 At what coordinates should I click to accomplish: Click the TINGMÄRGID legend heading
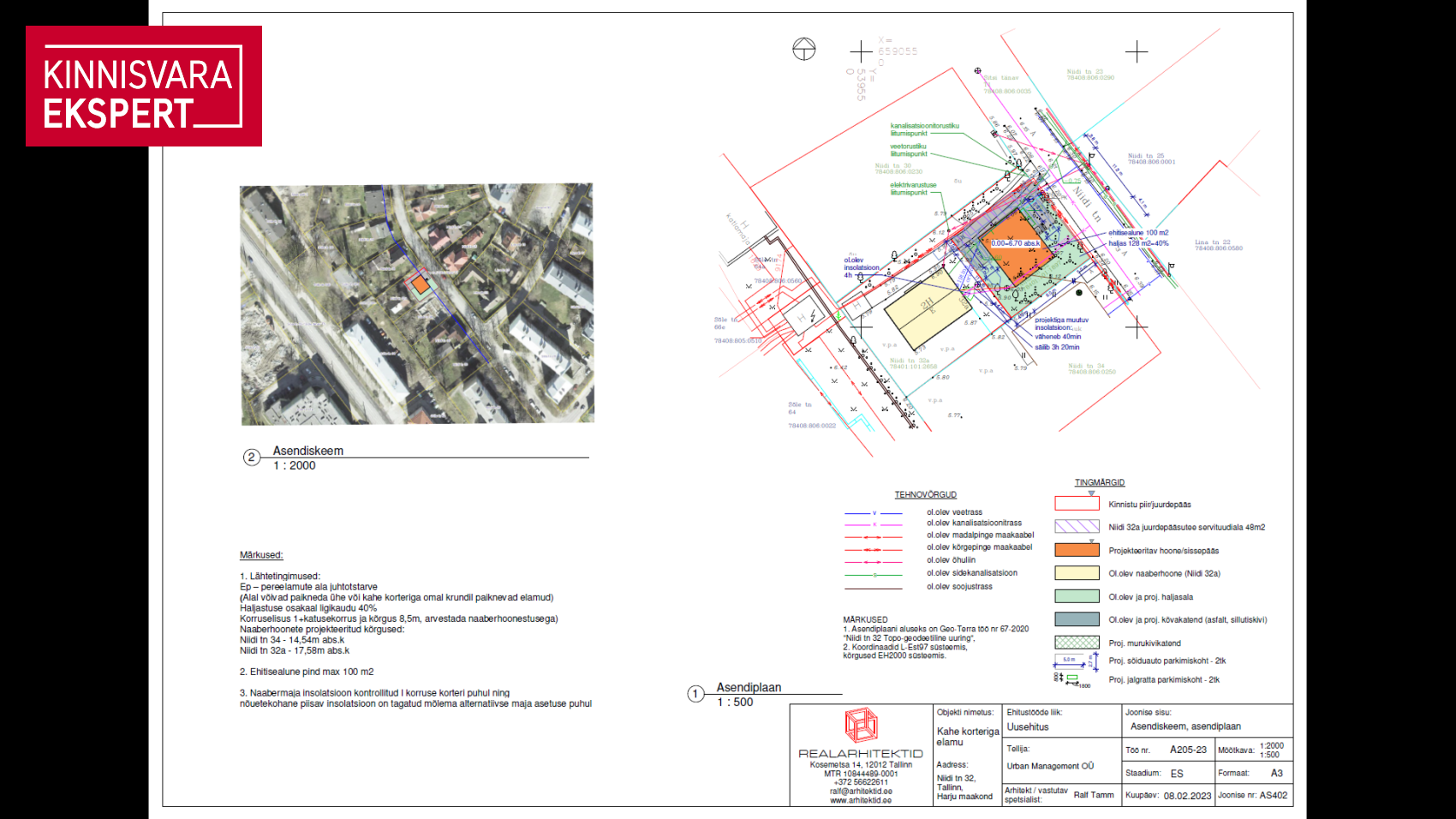point(1100,482)
